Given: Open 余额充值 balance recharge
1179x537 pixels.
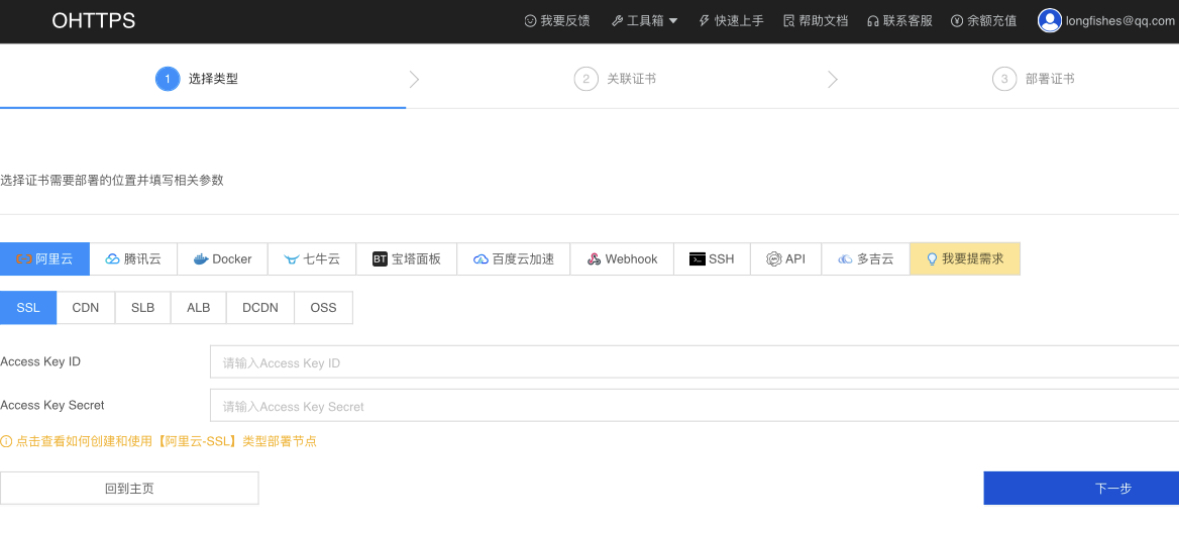Looking at the screenshot, I should tap(983, 21).
